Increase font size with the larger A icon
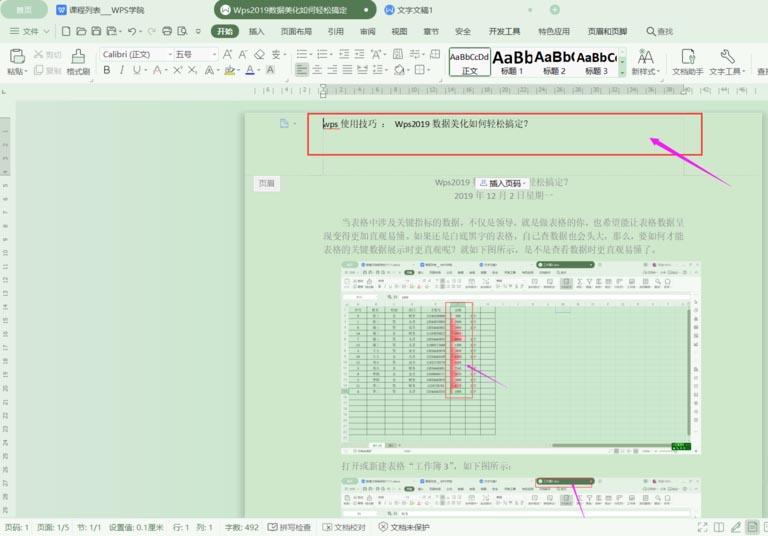This screenshot has height=536, width=768. click(227, 54)
